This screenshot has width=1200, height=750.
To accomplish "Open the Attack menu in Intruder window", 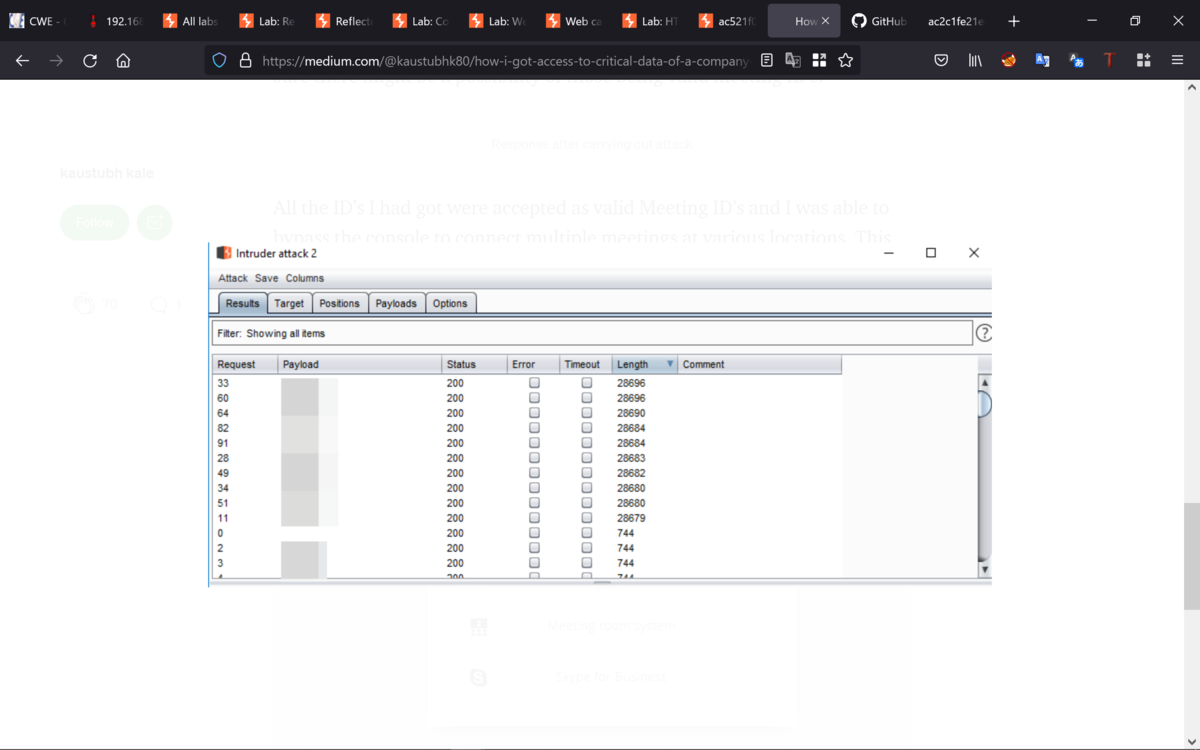I will pyautogui.click(x=233, y=278).
